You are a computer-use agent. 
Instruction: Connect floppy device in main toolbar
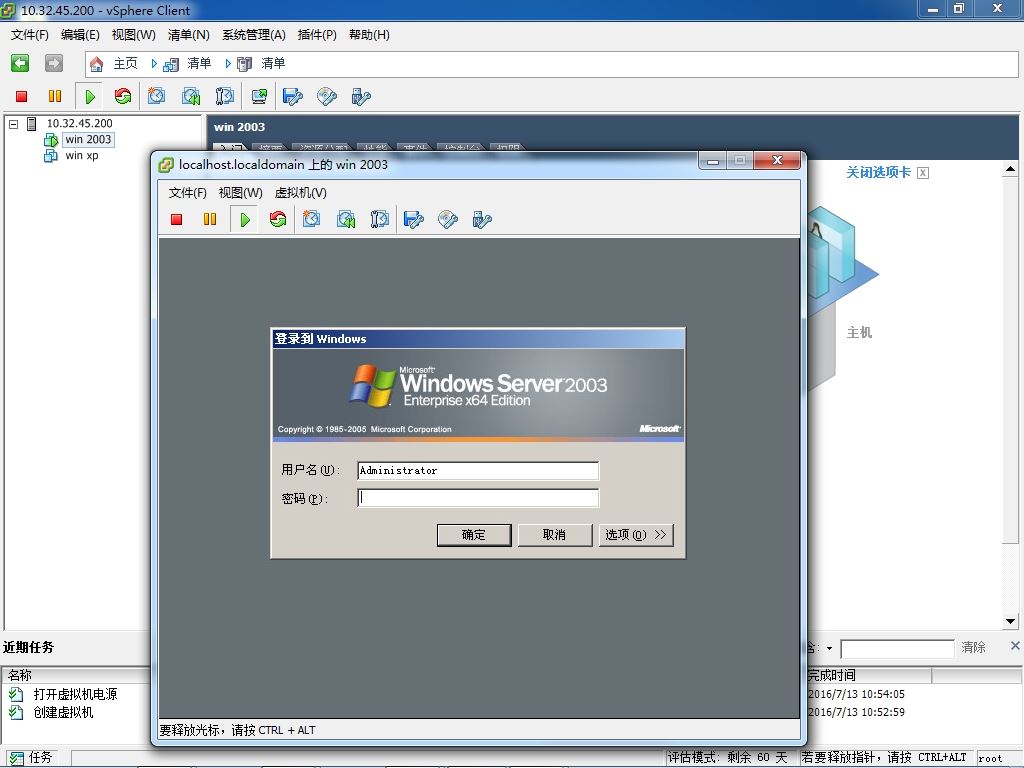click(x=293, y=97)
